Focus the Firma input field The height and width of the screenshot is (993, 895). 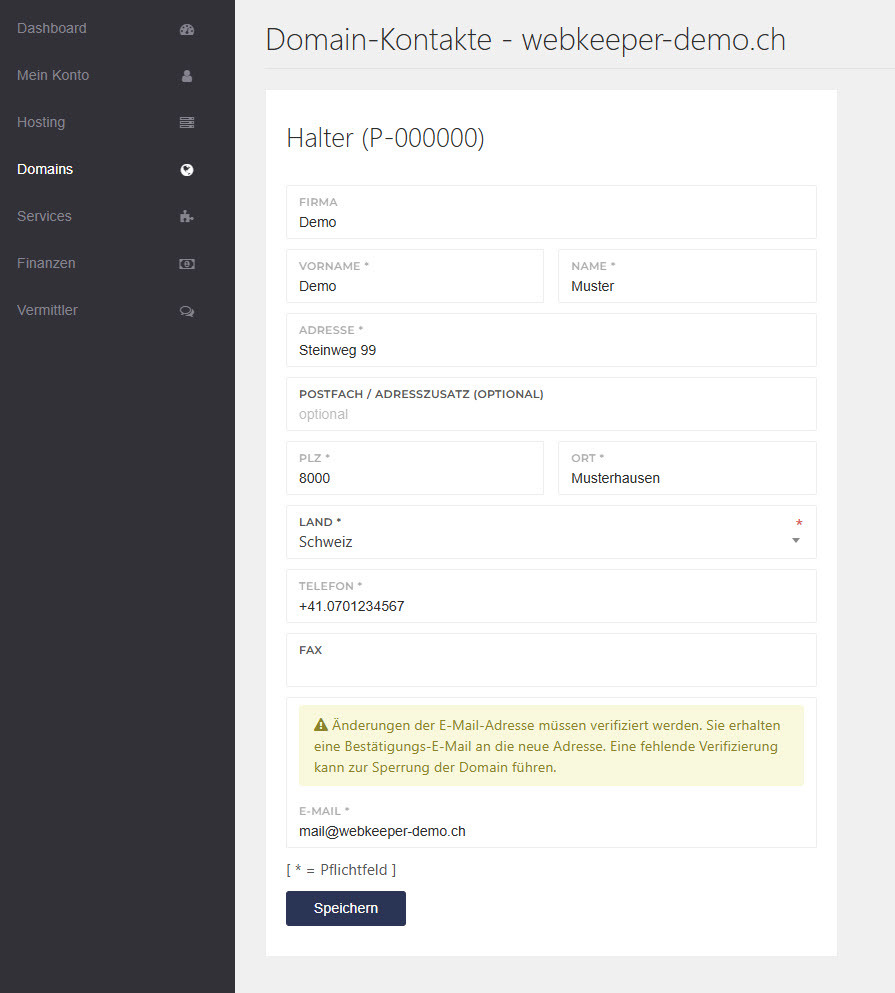tap(550, 222)
